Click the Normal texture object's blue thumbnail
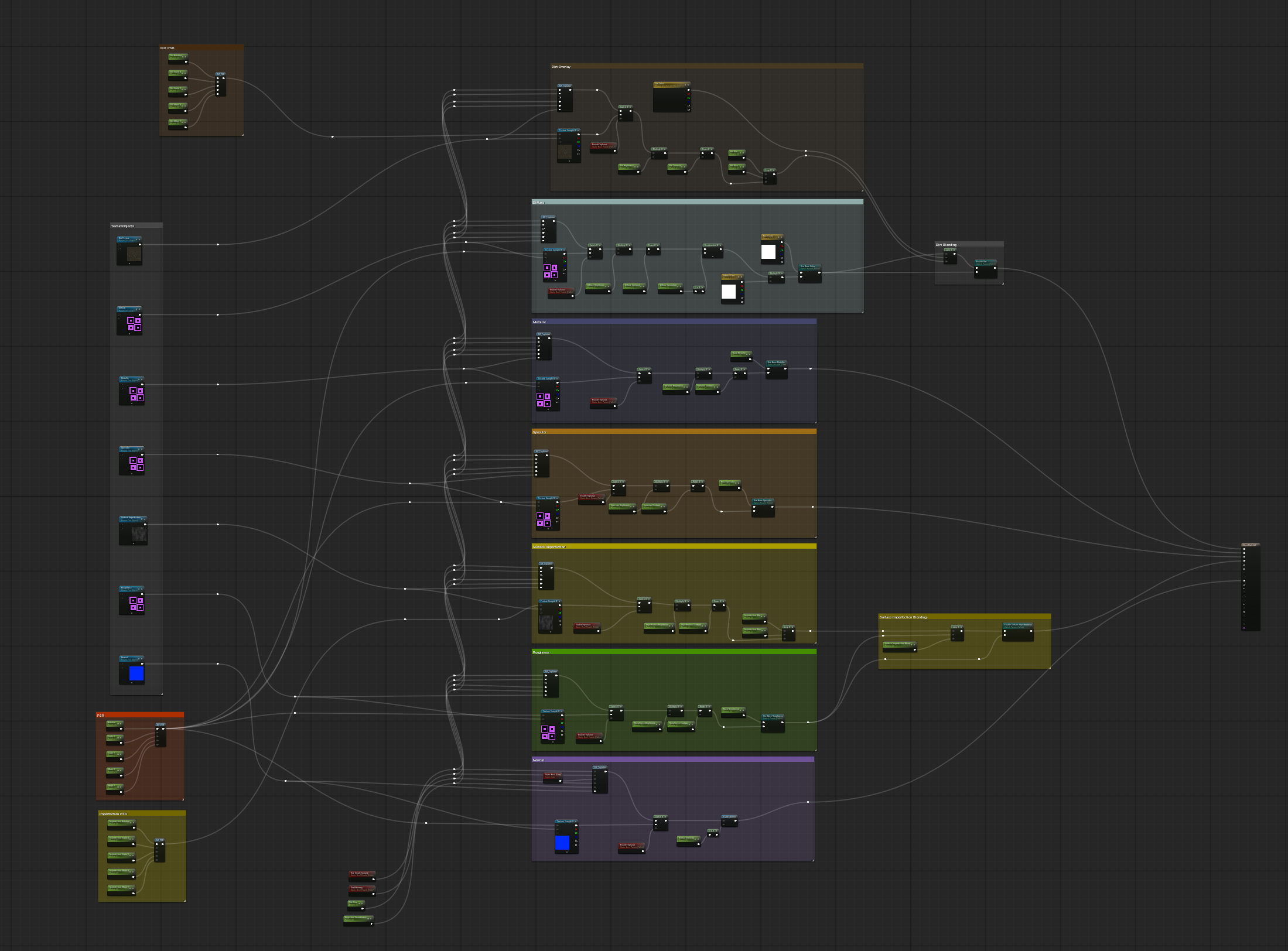1288x951 pixels. [x=136, y=673]
